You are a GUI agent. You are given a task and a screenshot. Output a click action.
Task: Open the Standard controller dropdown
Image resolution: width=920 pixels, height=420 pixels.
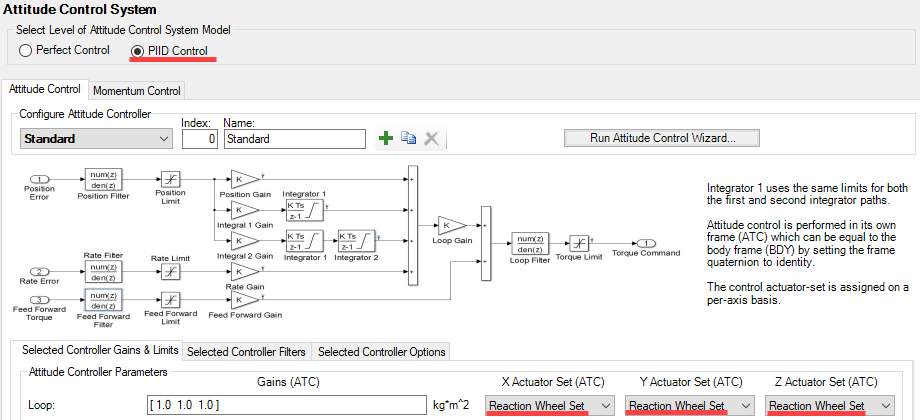click(96, 139)
